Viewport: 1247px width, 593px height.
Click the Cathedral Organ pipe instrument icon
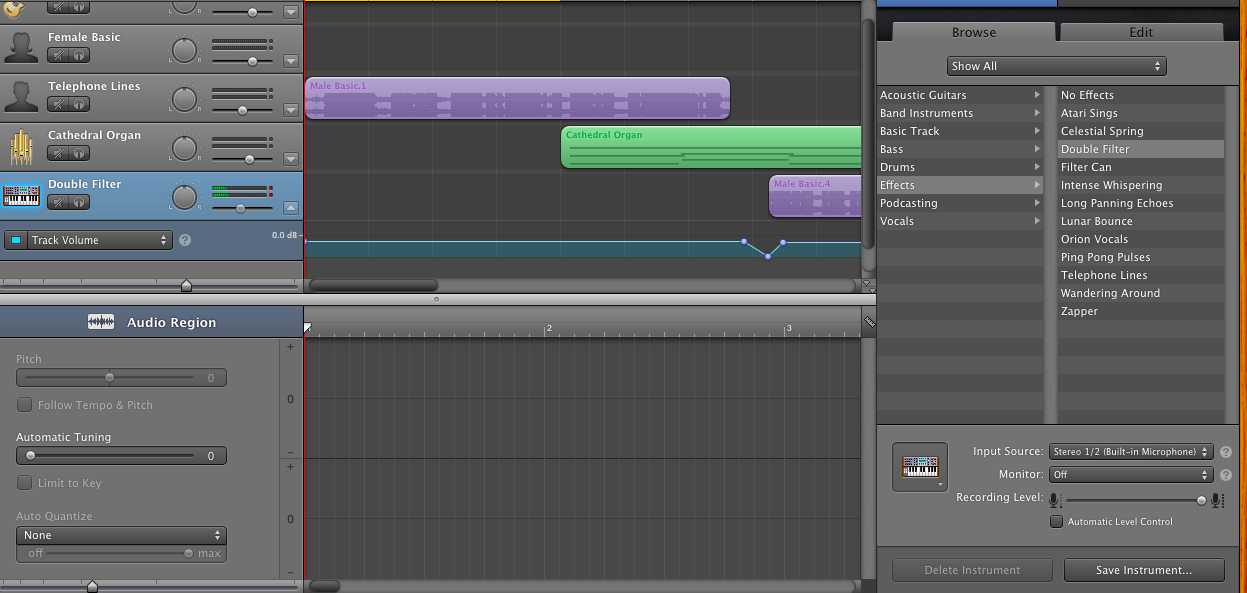pos(22,147)
